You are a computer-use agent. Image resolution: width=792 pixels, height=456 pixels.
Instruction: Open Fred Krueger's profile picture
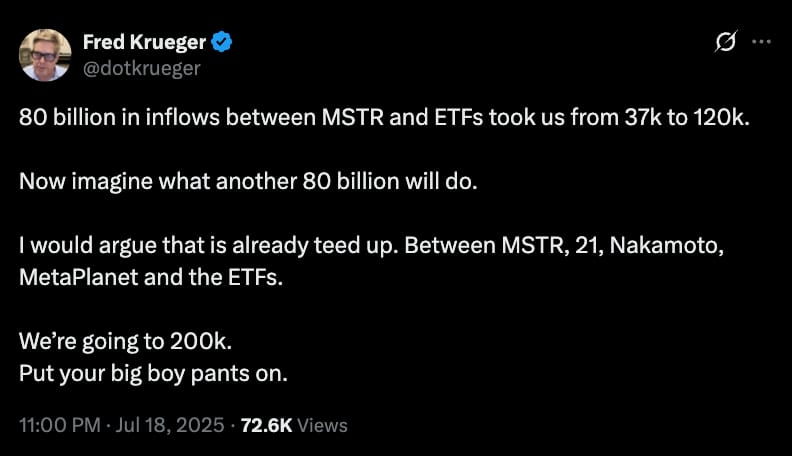coord(45,55)
